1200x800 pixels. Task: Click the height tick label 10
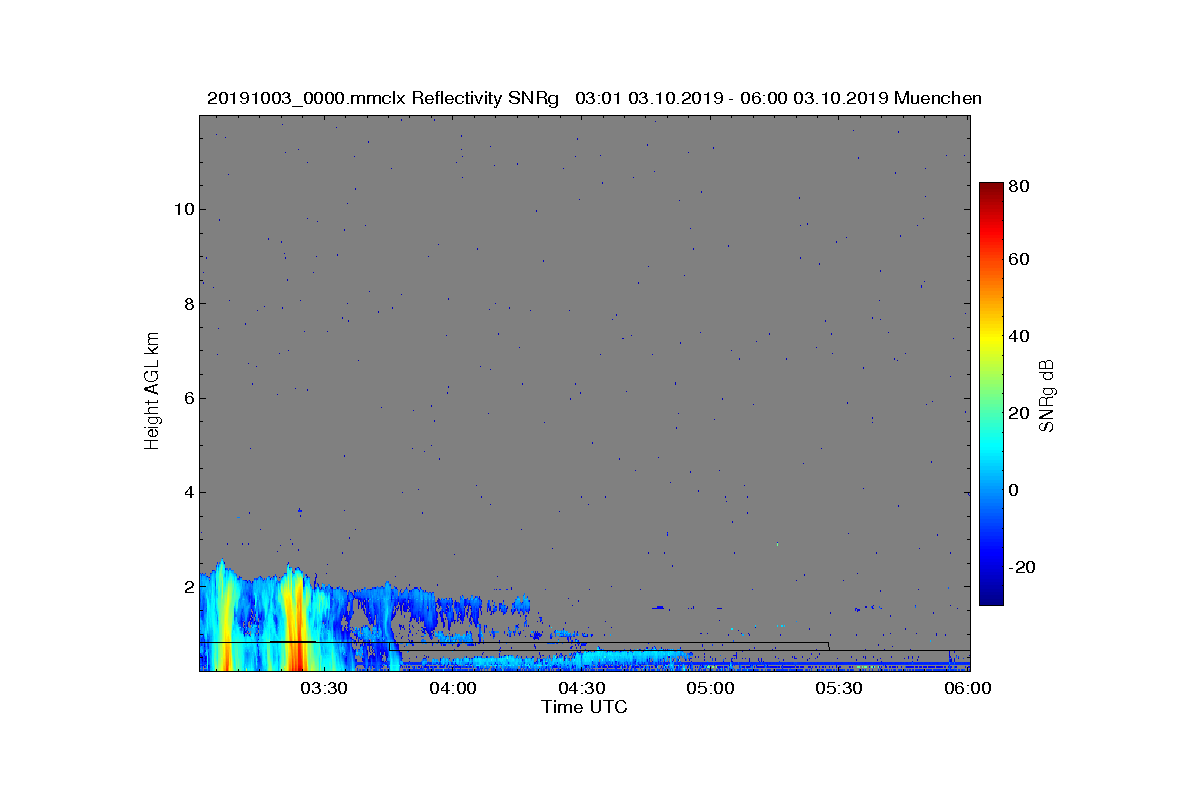click(182, 209)
